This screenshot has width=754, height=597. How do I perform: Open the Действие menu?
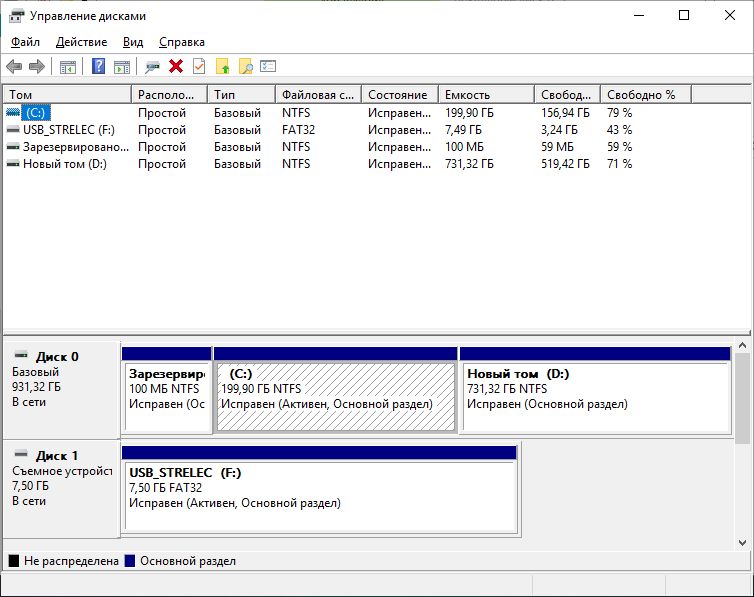click(82, 42)
